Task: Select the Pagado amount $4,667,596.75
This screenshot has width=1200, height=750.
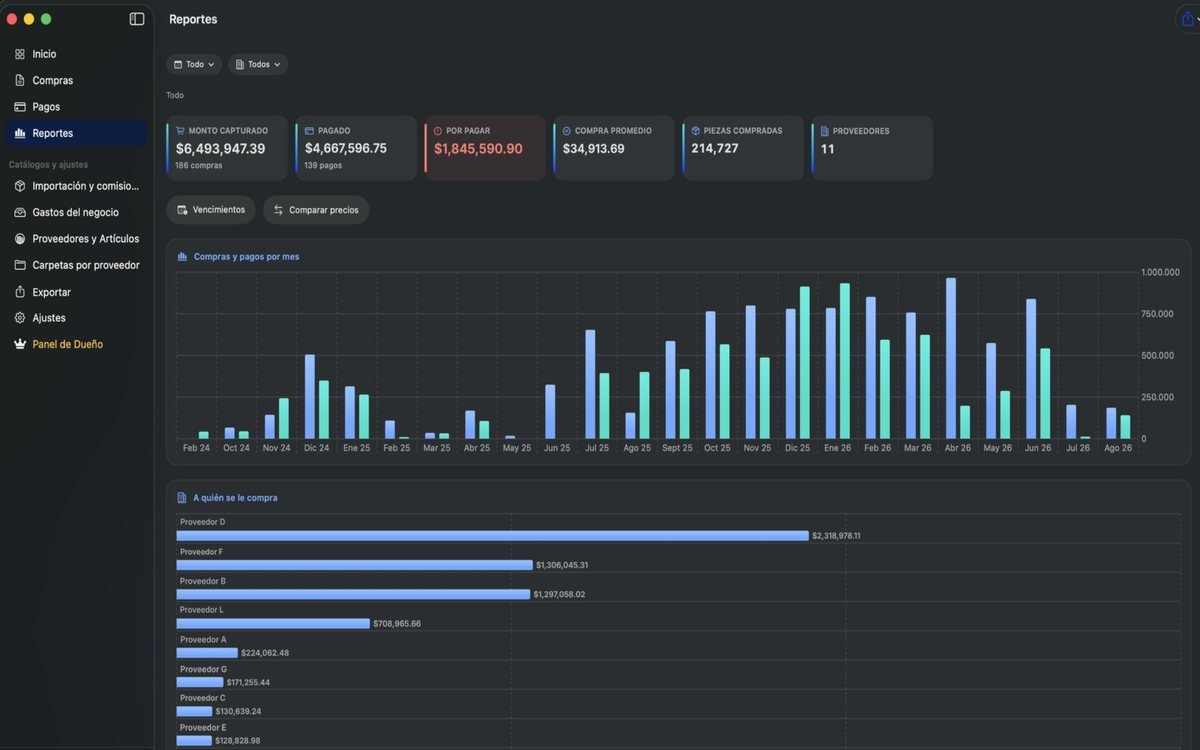Action: point(346,148)
